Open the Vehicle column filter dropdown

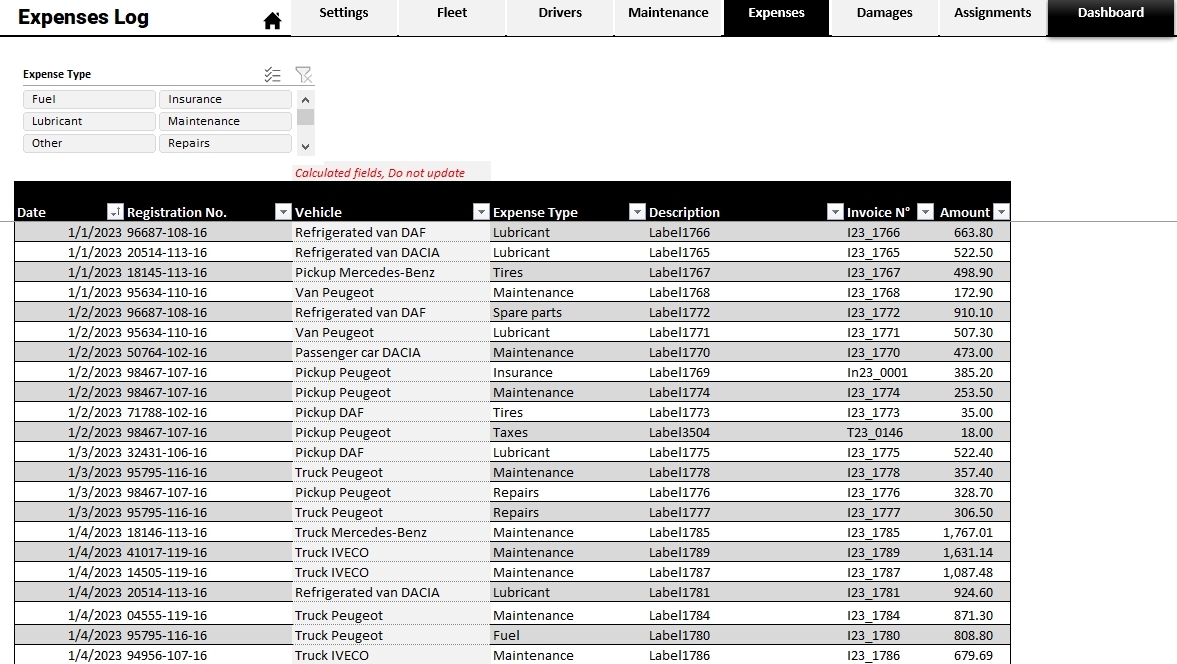click(481, 212)
